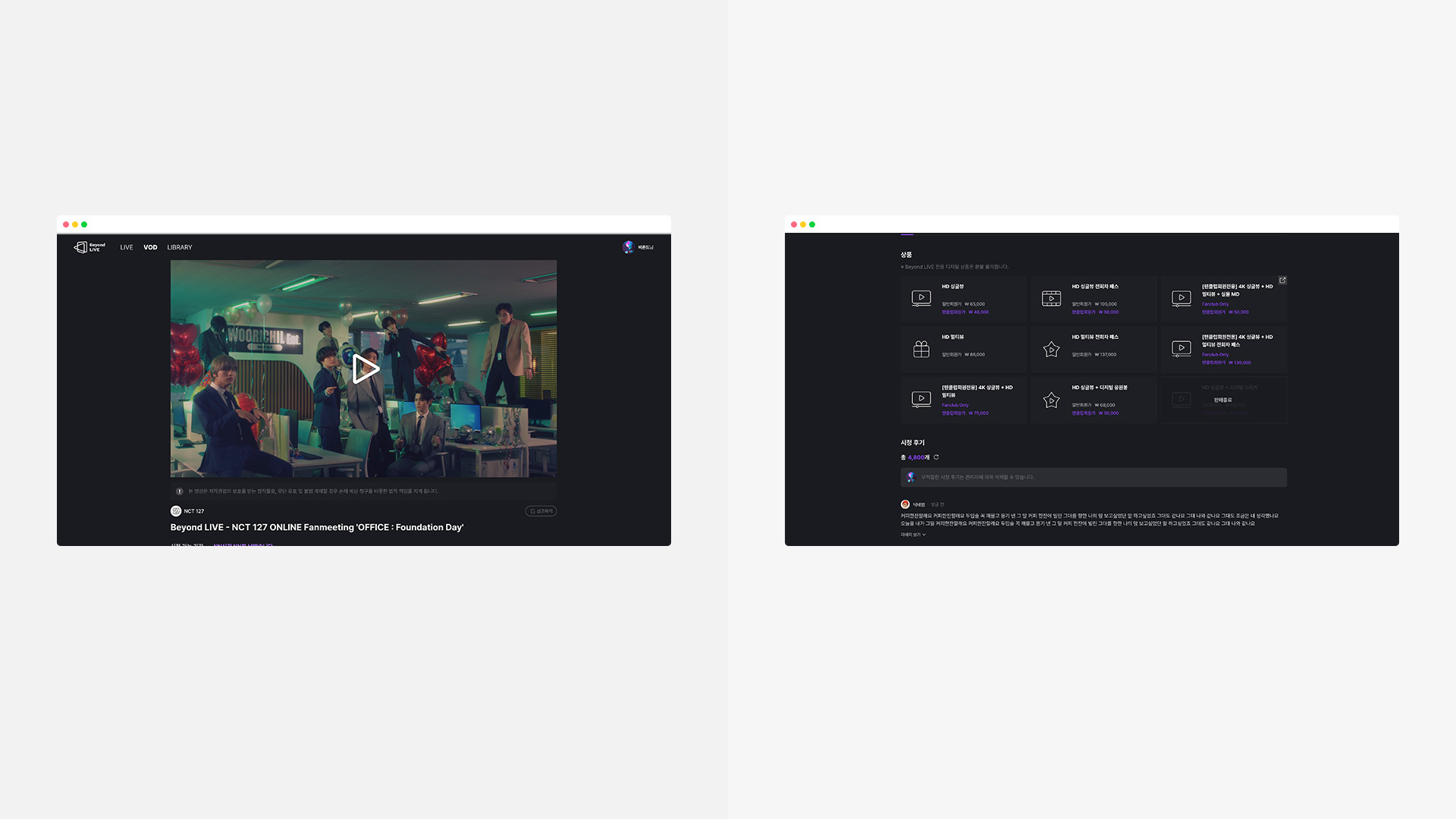Select the HD 싱글뷰 product card
This screenshot has width=1456, height=819.
point(963,299)
